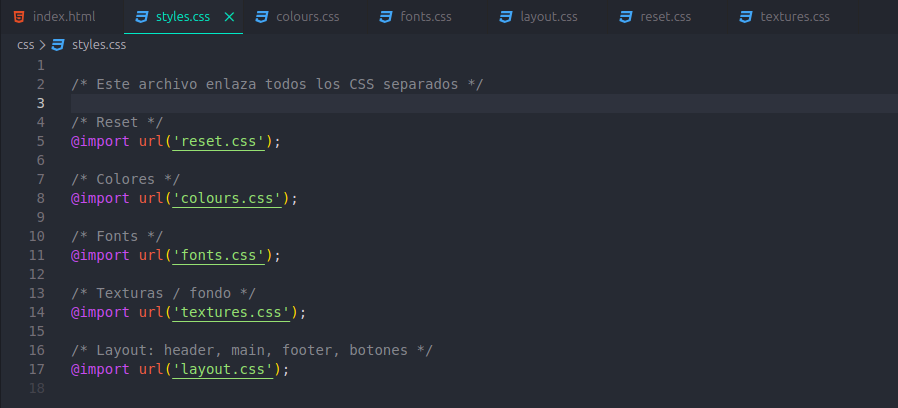The width and height of the screenshot is (898, 408).
Task: Click the CSS file icon in breadcrumb
Action: 58,45
